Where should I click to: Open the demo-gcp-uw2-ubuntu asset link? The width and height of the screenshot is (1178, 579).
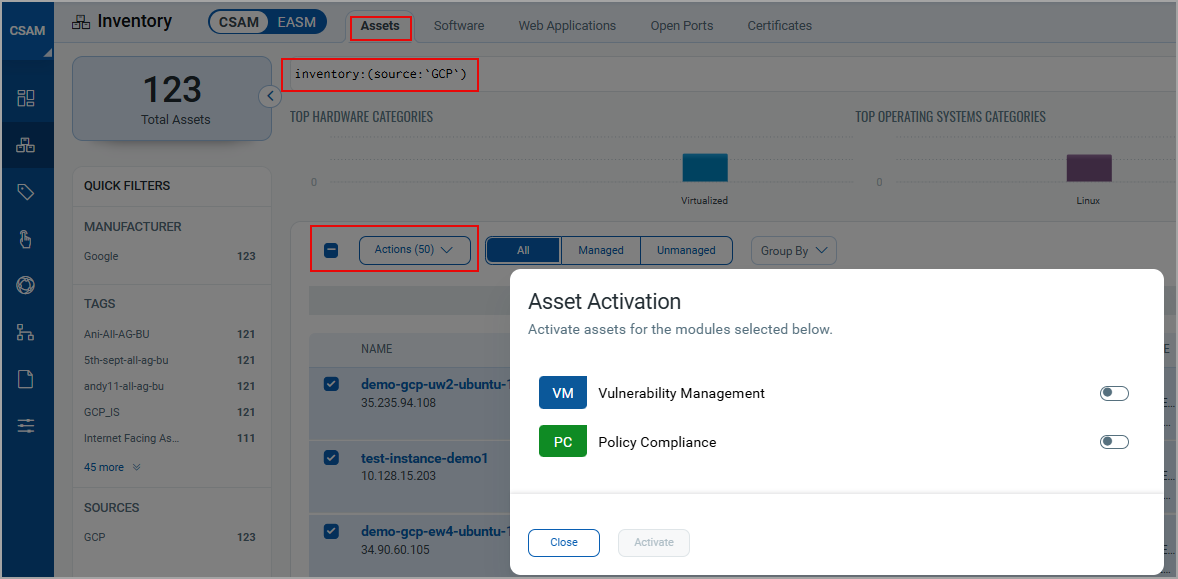(x=435, y=384)
